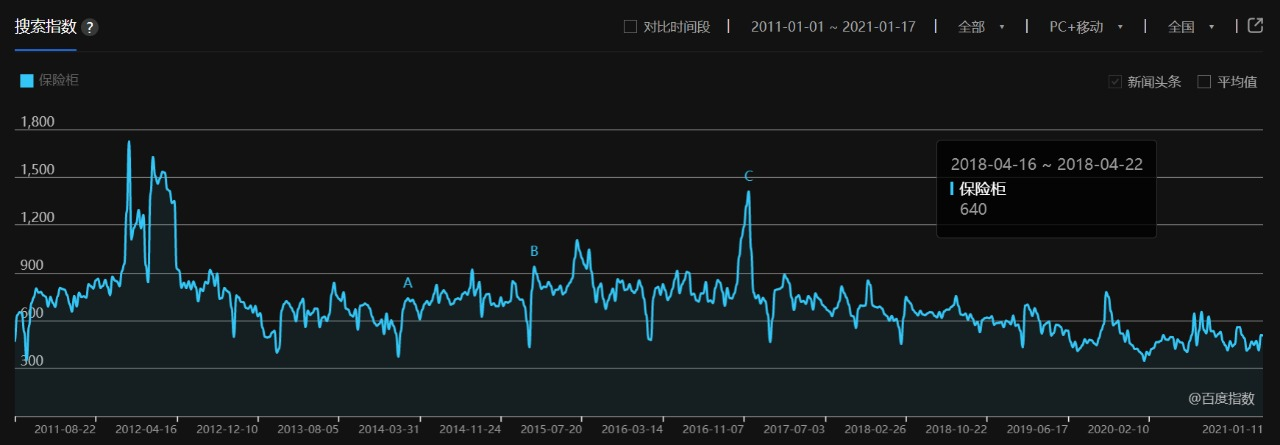Click the export icon at top right

pos(1255,26)
